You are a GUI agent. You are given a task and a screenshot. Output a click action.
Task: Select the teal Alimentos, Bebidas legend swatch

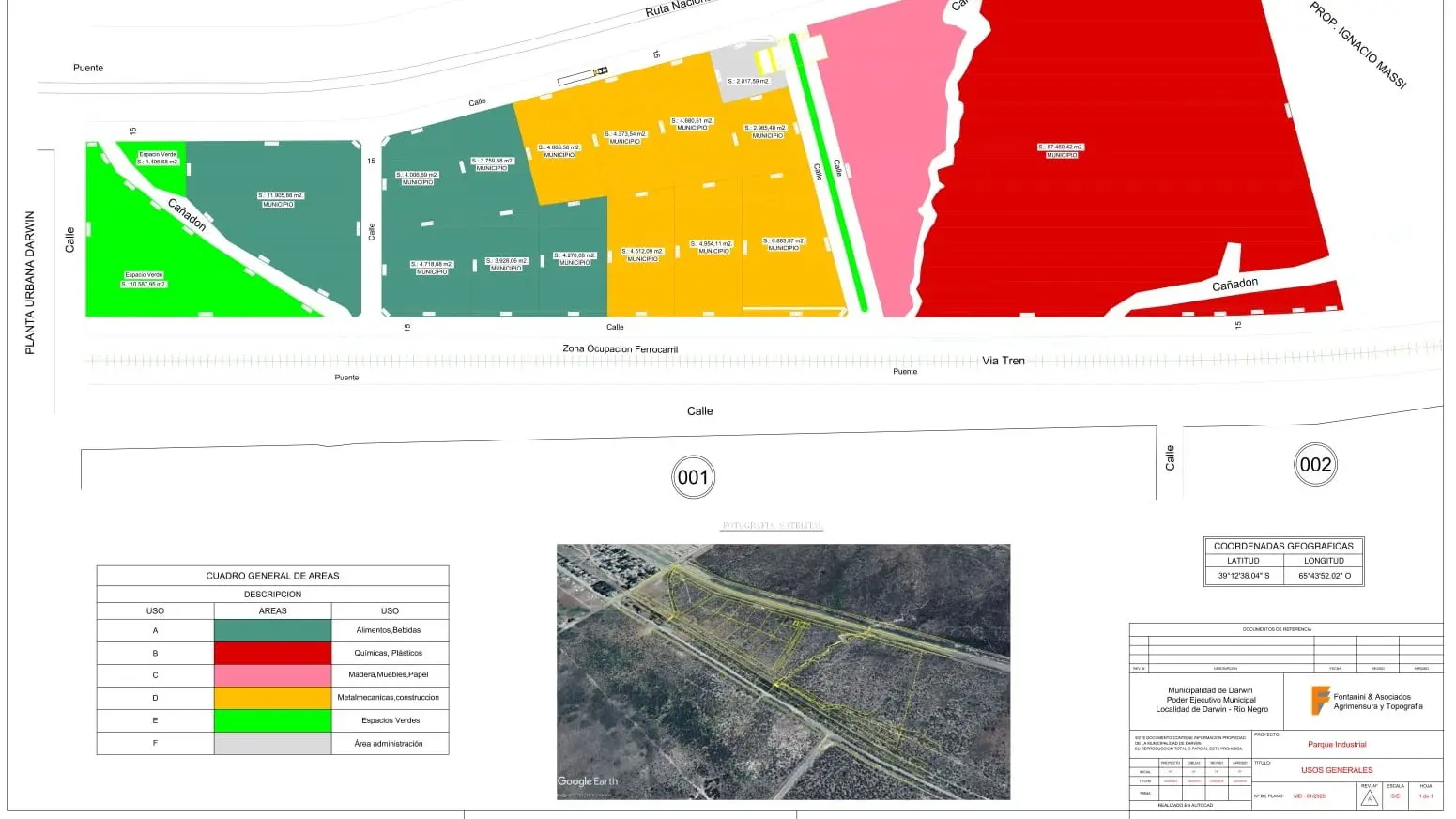pos(272,630)
